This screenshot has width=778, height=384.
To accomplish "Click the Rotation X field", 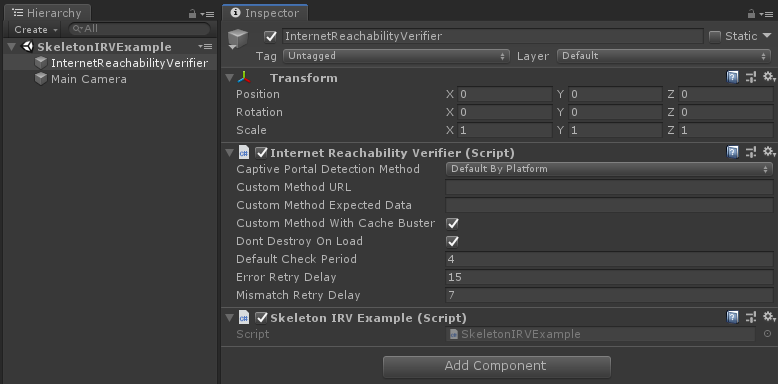I will [505, 113].
